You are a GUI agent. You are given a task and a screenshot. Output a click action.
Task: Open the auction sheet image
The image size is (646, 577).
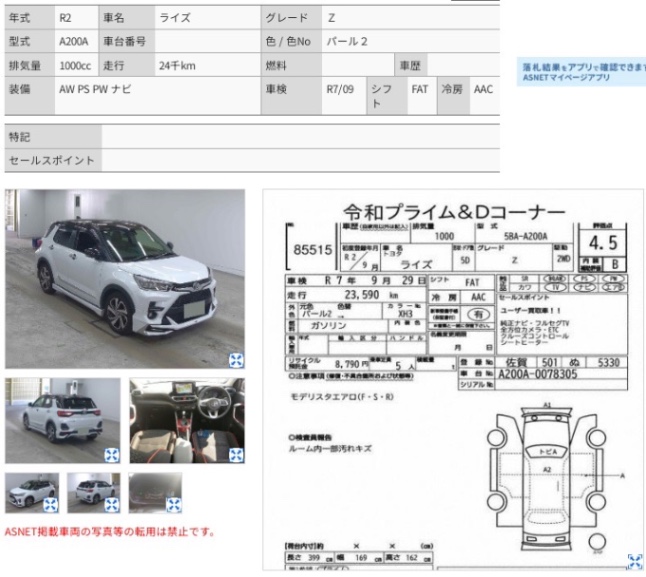[453, 380]
